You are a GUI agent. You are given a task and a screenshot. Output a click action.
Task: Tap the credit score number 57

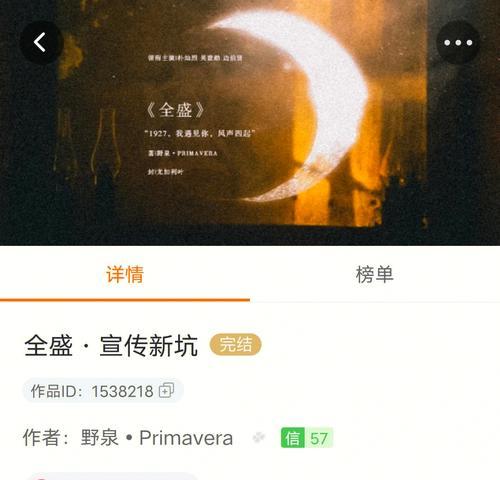tap(319, 438)
